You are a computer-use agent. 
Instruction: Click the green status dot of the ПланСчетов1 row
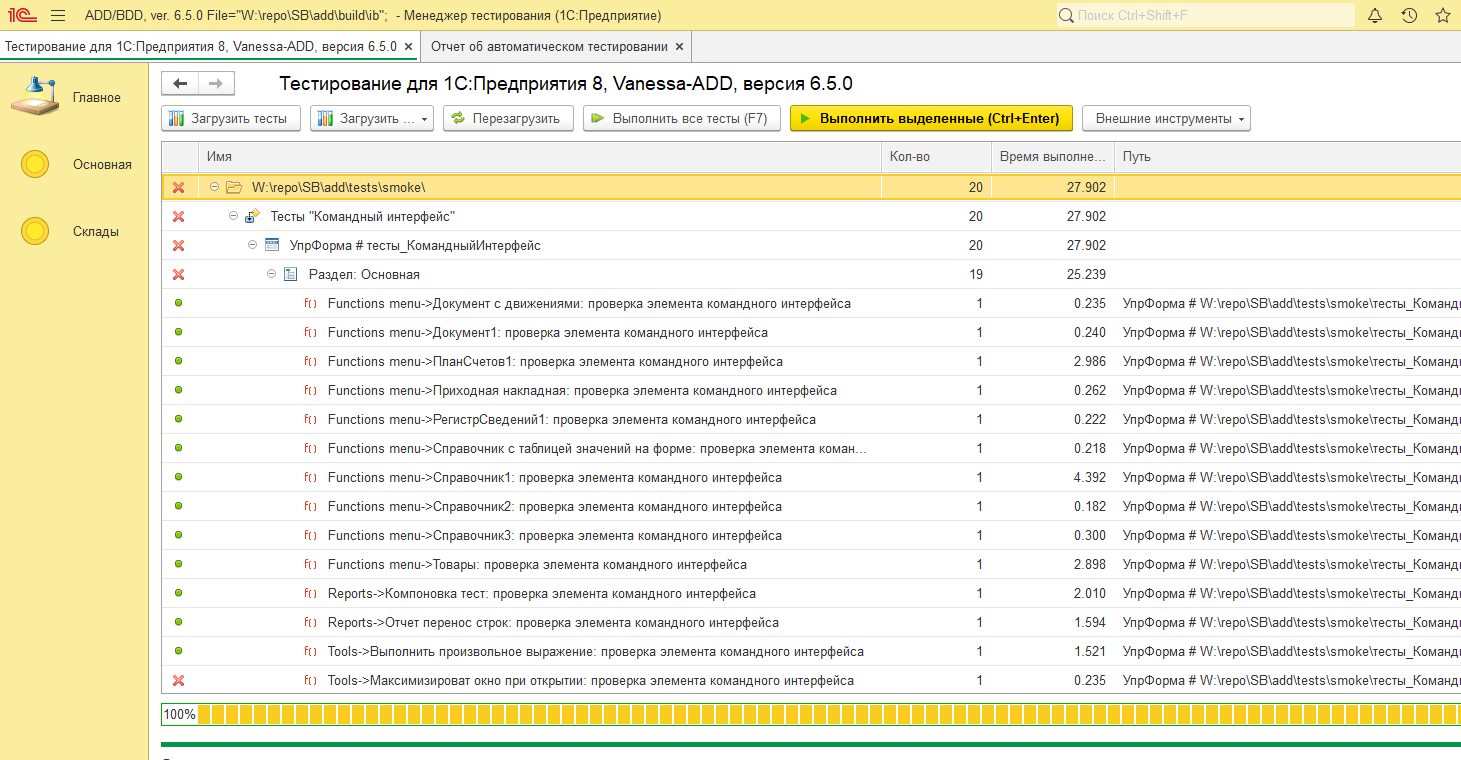[178, 361]
